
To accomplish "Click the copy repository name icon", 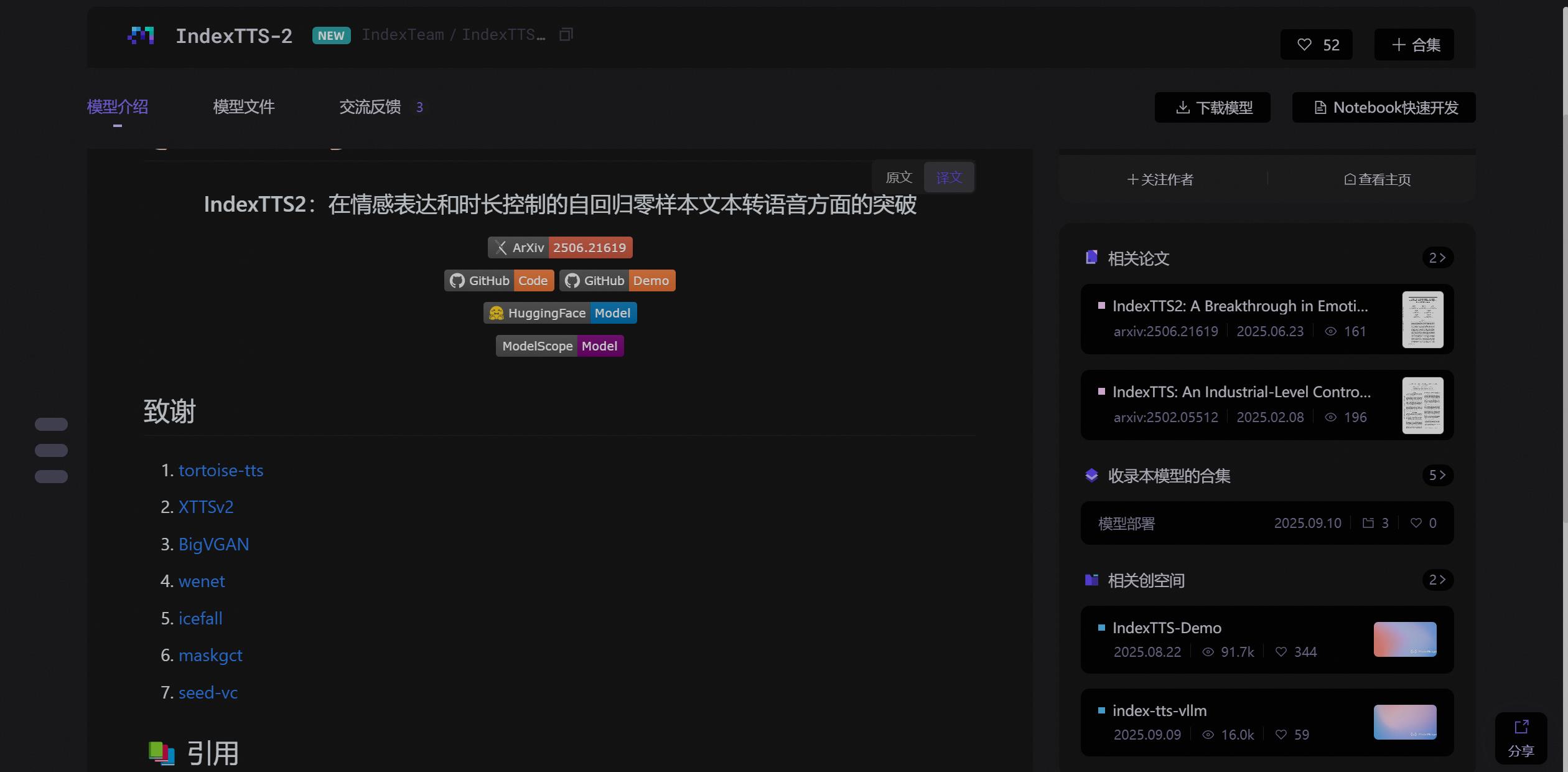I will pyautogui.click(x=566, y=34).
